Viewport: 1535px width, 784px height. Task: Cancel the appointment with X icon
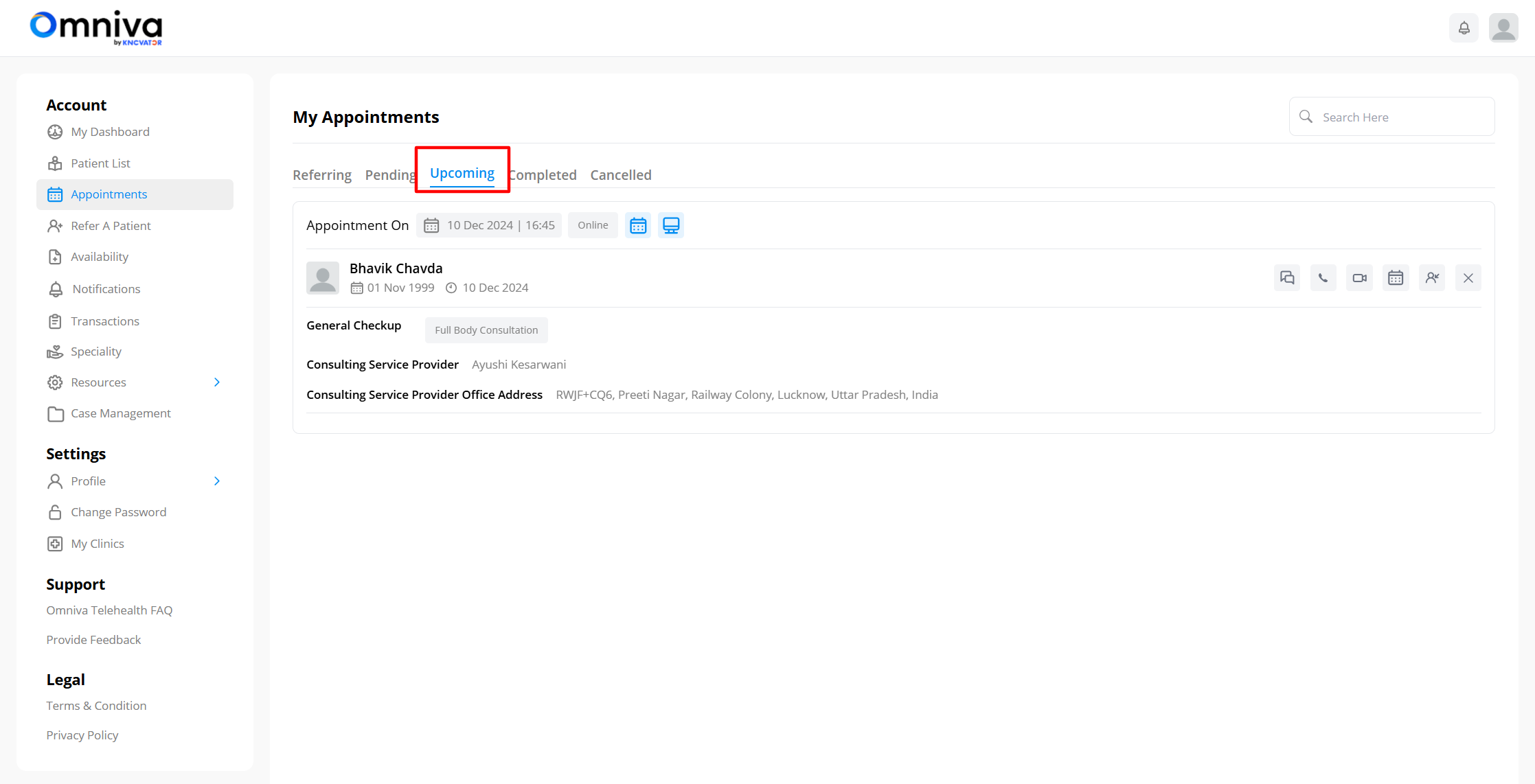point(1468,278)
